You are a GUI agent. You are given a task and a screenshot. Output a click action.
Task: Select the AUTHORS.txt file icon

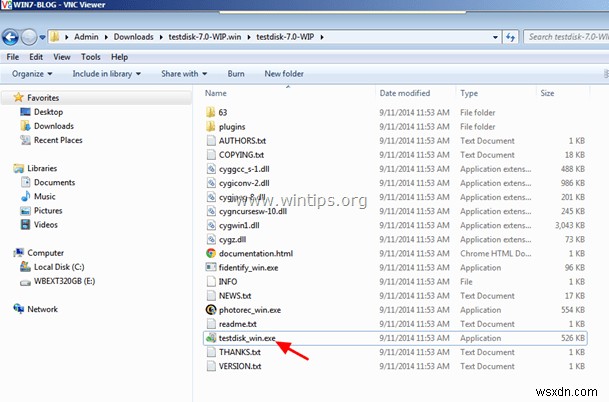pyautogui.click(x=211, y=141)
